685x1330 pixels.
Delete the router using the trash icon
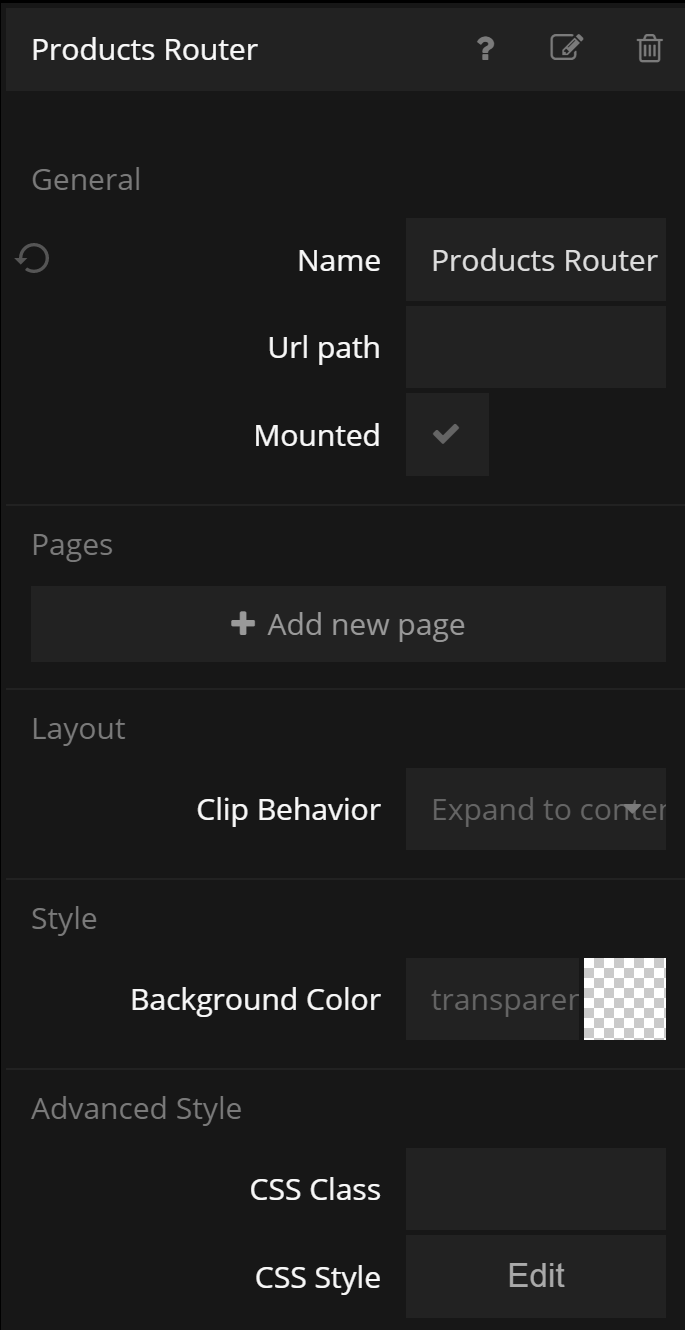649,49
